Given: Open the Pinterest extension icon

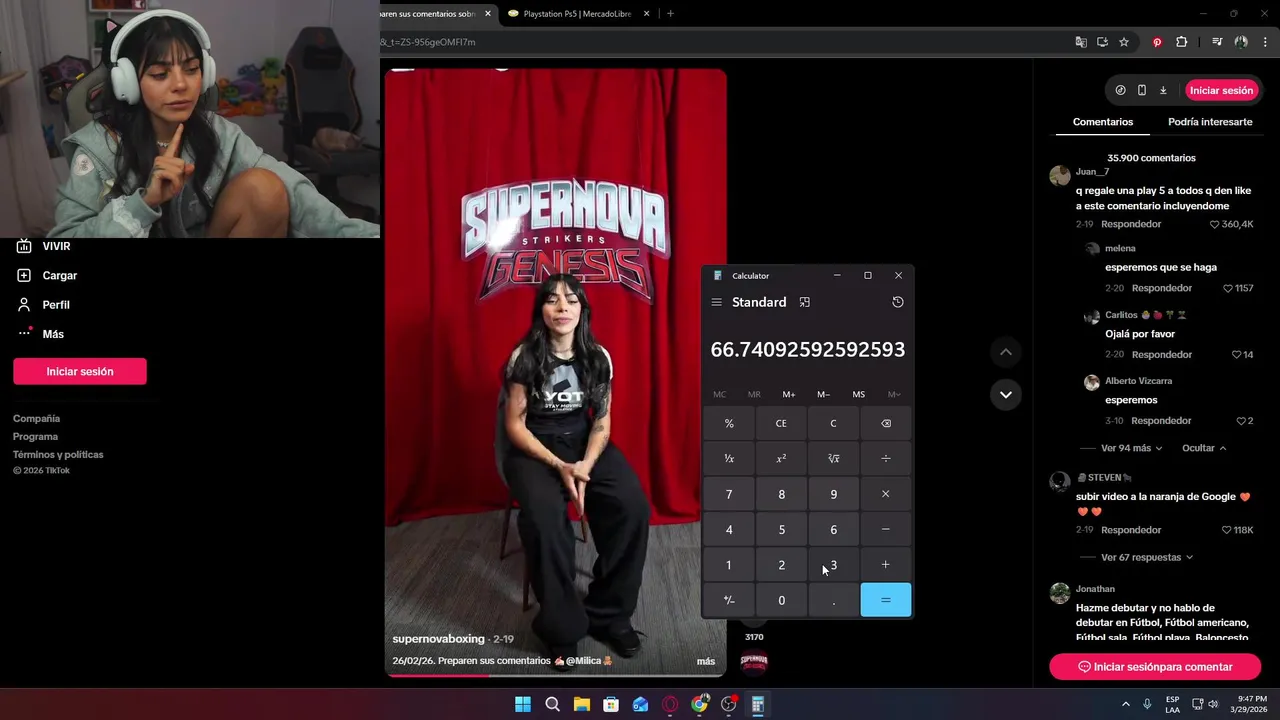Looking at the screenshot, I should (x=1157, y=42).
